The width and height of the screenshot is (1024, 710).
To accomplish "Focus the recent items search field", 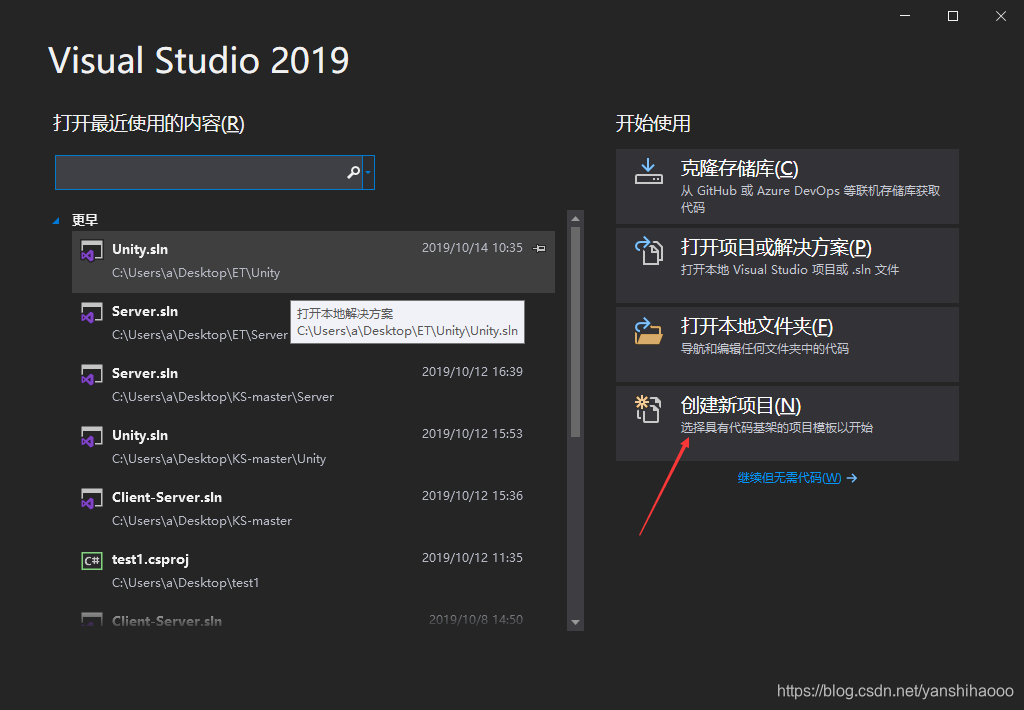I will (209, 172).
